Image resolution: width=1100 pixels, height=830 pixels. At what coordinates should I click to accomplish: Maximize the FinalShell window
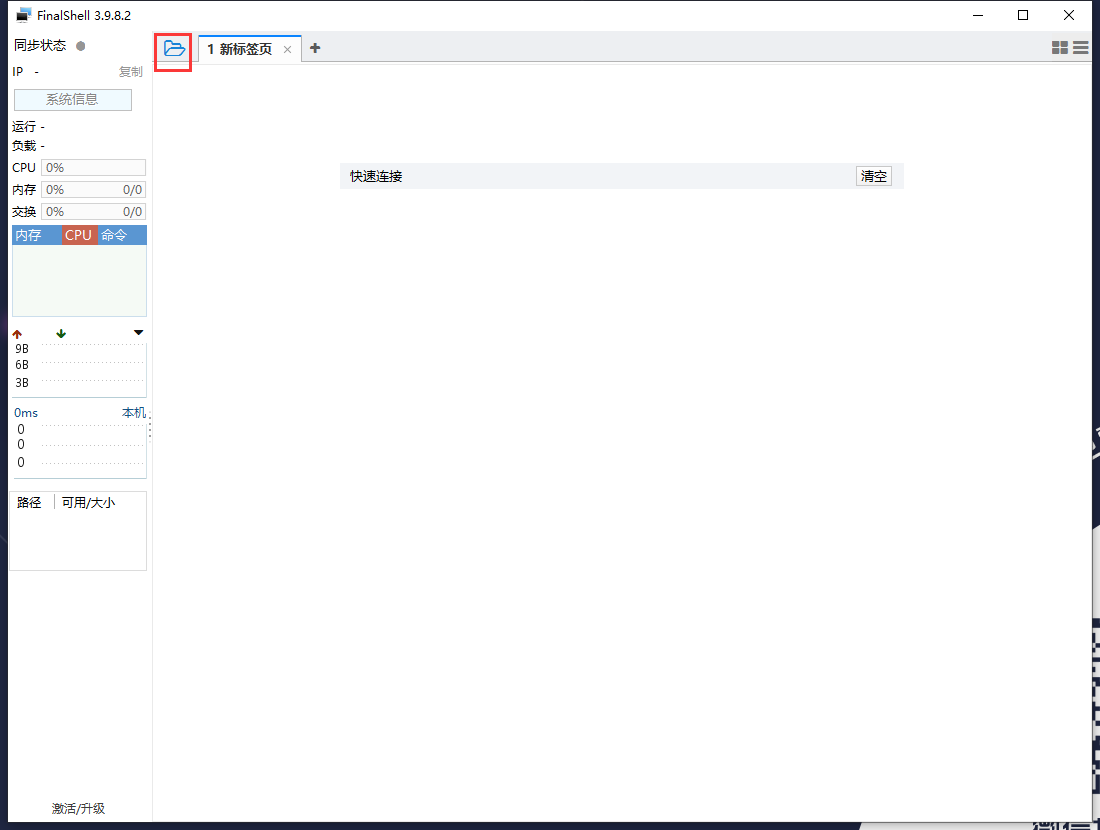coord(1023,15)
